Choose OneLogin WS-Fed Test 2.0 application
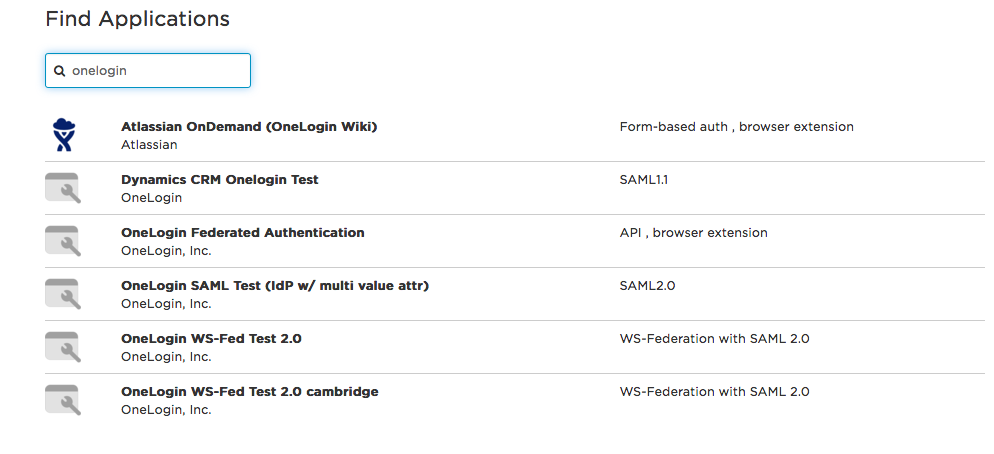This screenshot has height=454, width=994. click(x=211, y=339)
